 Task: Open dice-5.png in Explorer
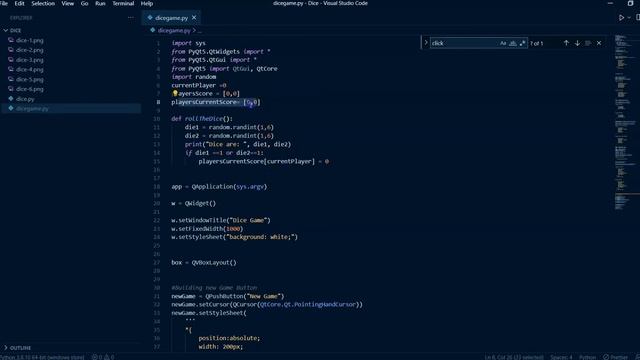pyautogui.click(x=30, y=79)
